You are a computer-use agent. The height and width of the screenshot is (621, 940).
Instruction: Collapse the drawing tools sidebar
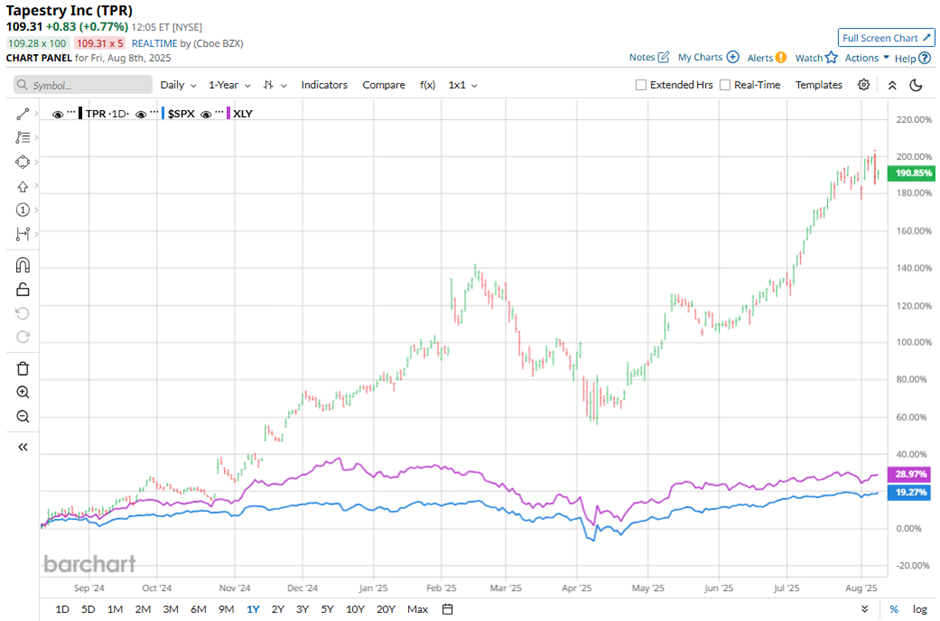[x=23, y=447]
